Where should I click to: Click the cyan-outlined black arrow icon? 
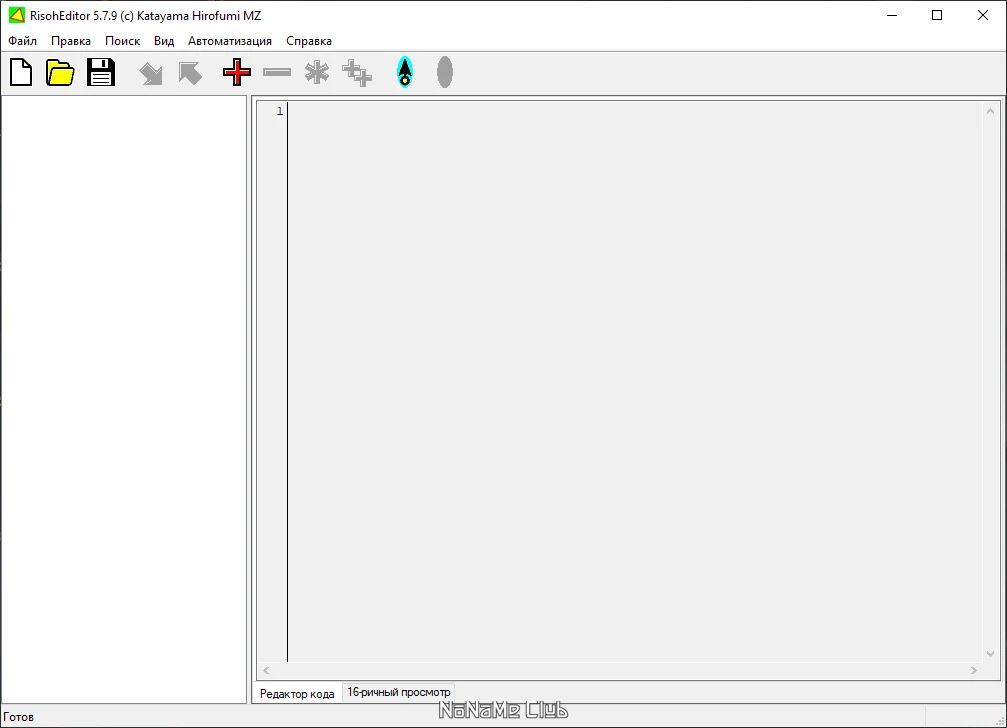pos(405,72)
